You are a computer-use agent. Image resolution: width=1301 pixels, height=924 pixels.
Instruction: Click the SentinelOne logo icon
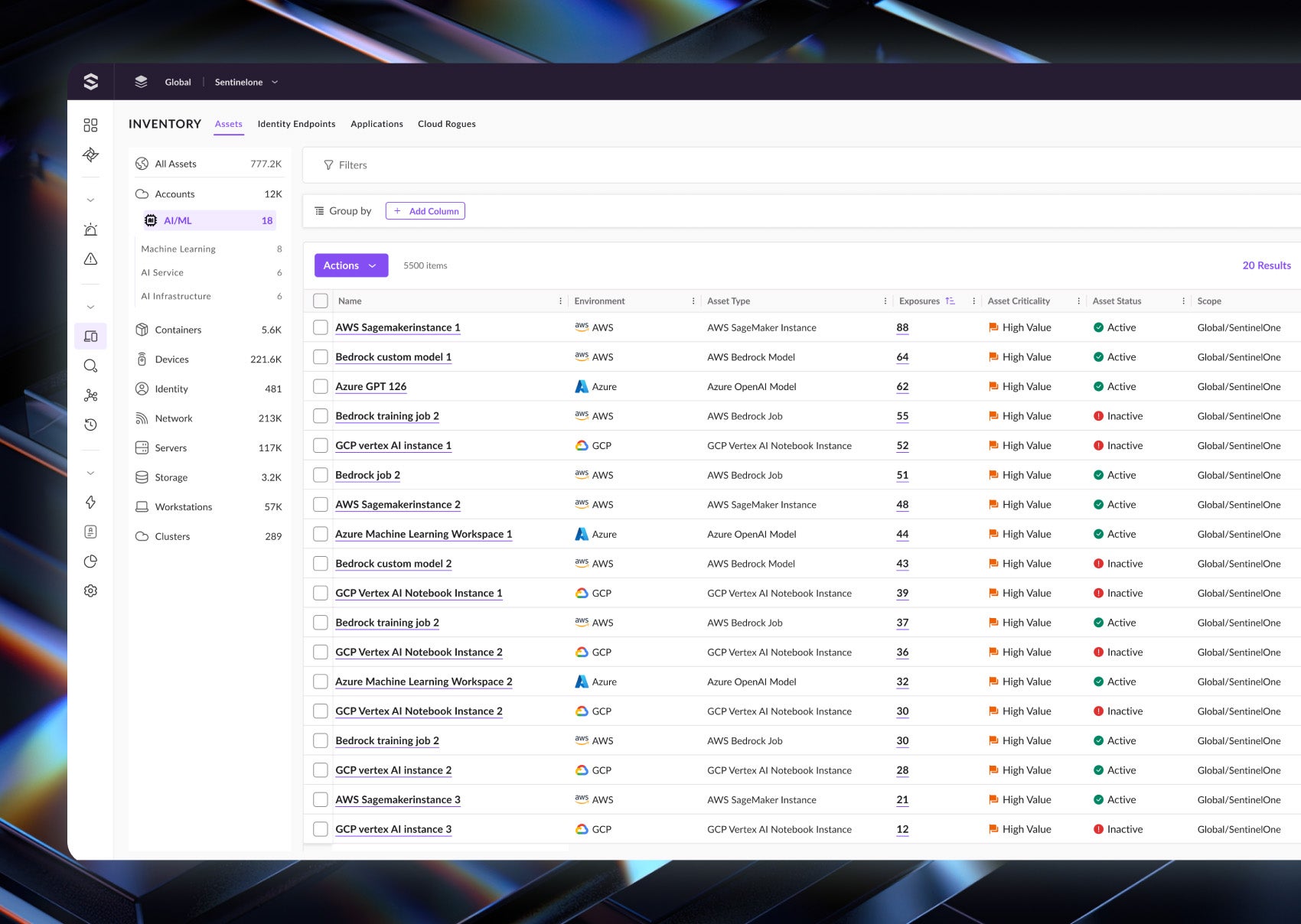[x=90, y=82]
